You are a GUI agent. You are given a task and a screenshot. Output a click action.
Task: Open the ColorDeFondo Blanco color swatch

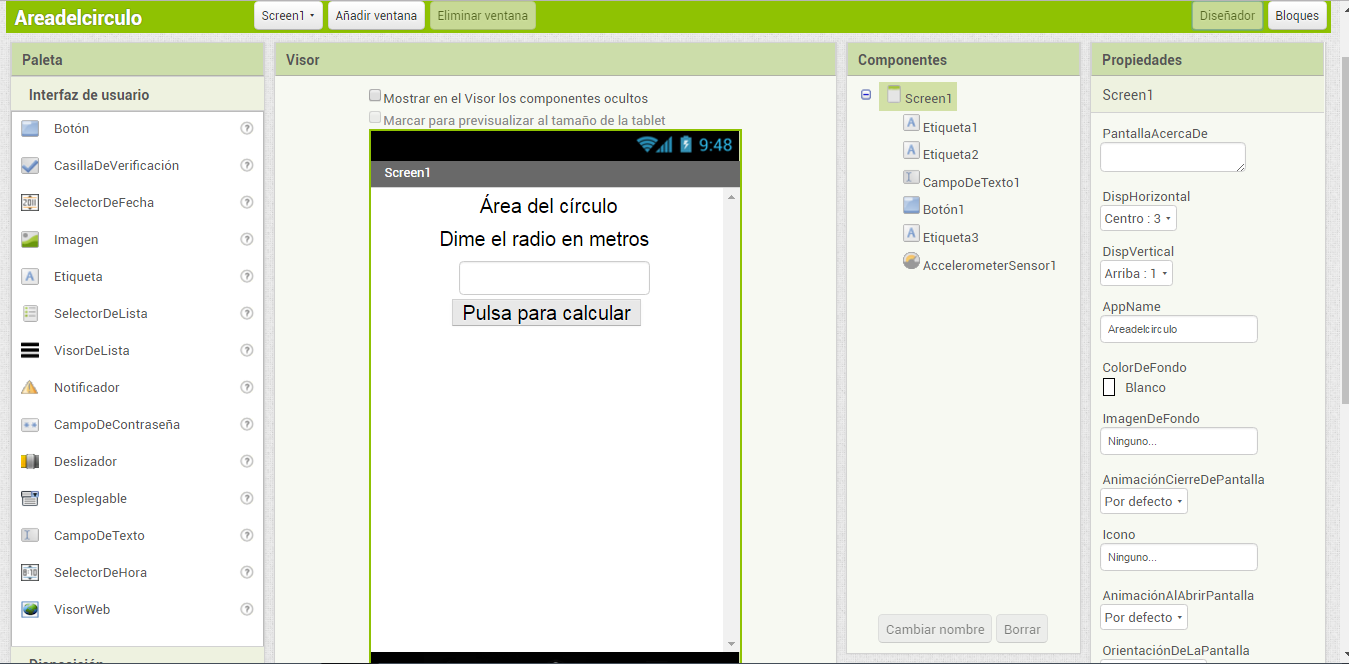[1108, 387]
